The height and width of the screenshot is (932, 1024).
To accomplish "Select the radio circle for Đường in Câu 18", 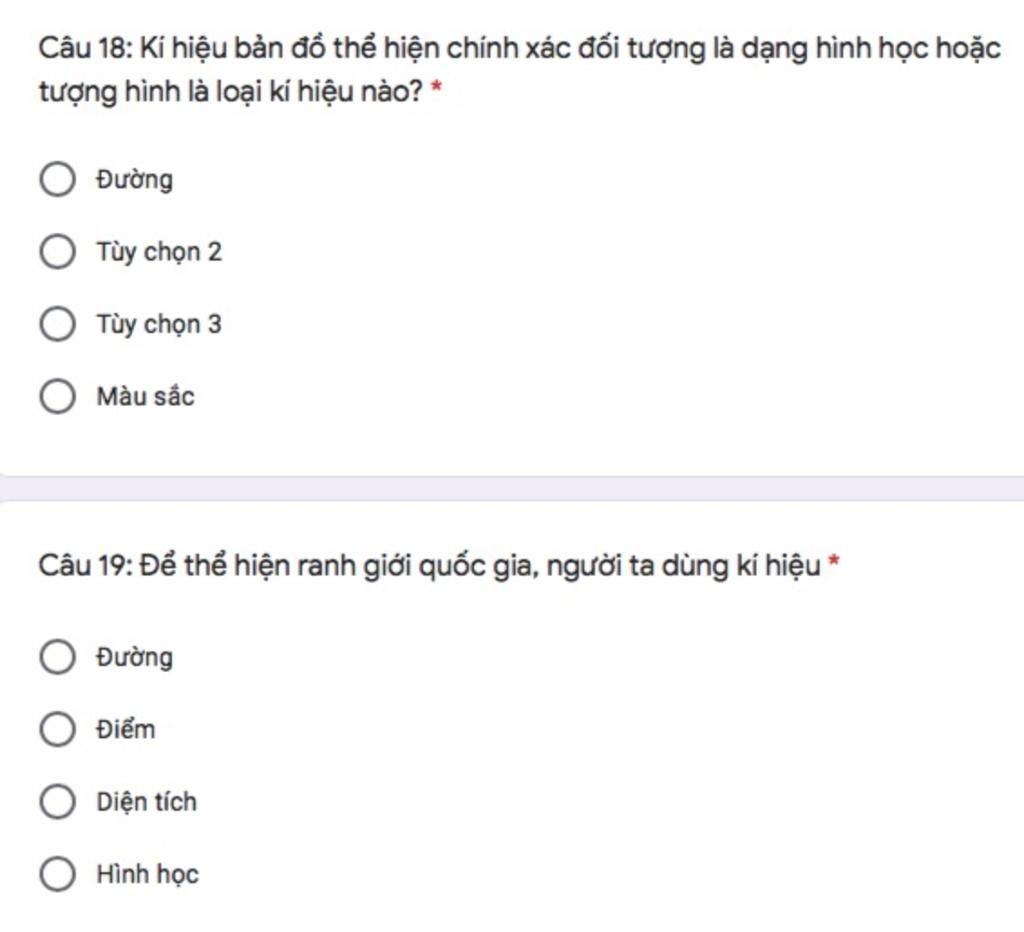I will point(57,180).
